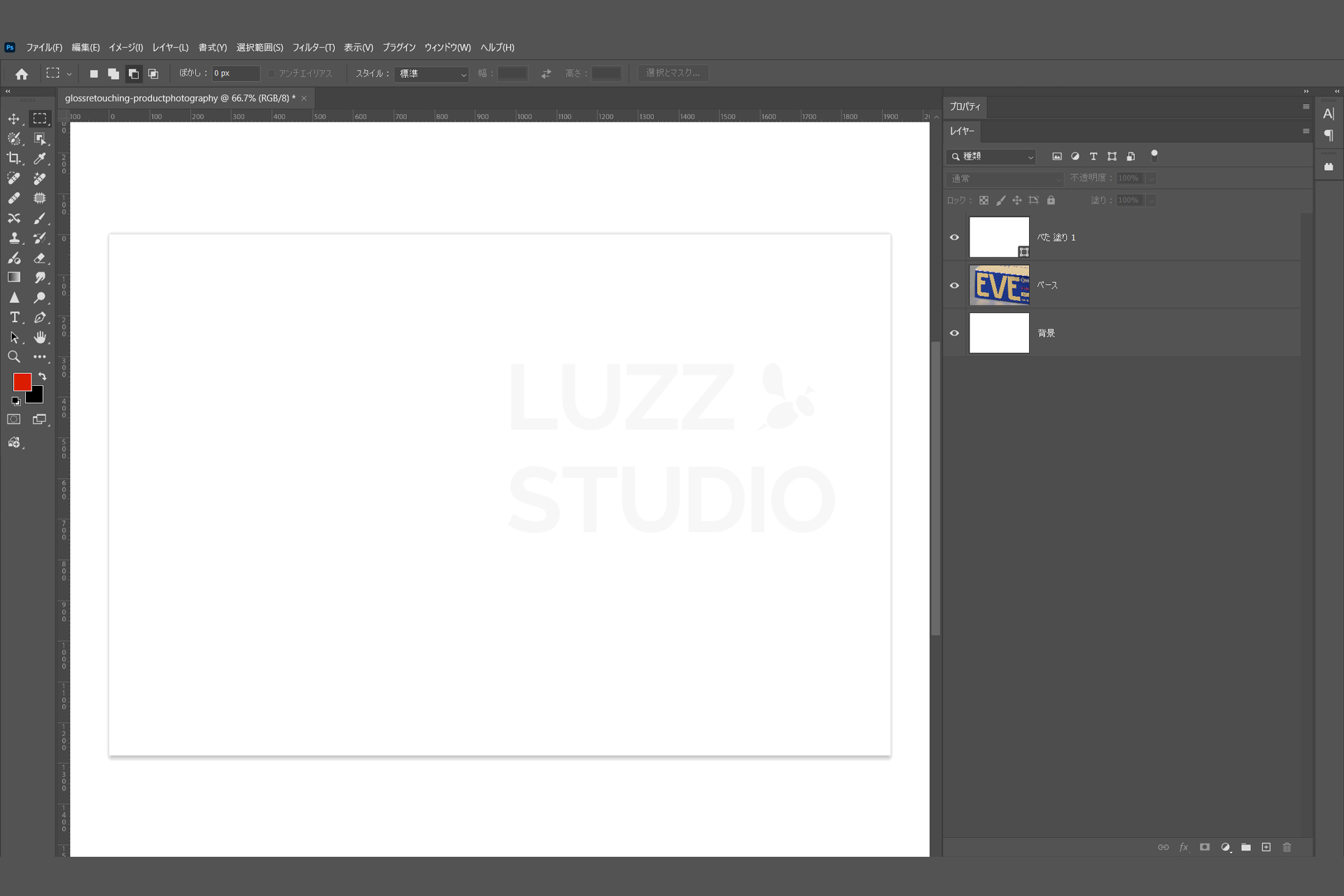Click the delete layer trash icon
This screenshot has height=896, width=1344.
[1287, 847]
